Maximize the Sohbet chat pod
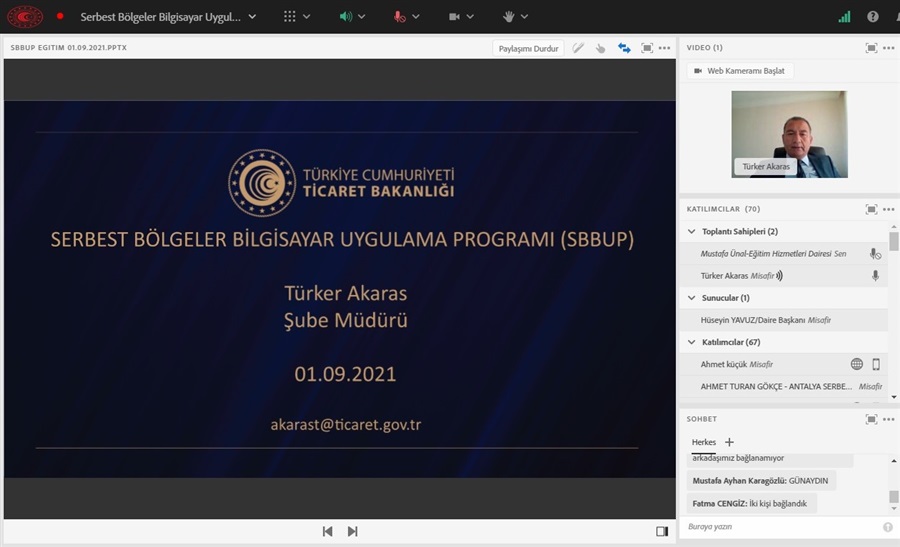 (x=871, y=419)
